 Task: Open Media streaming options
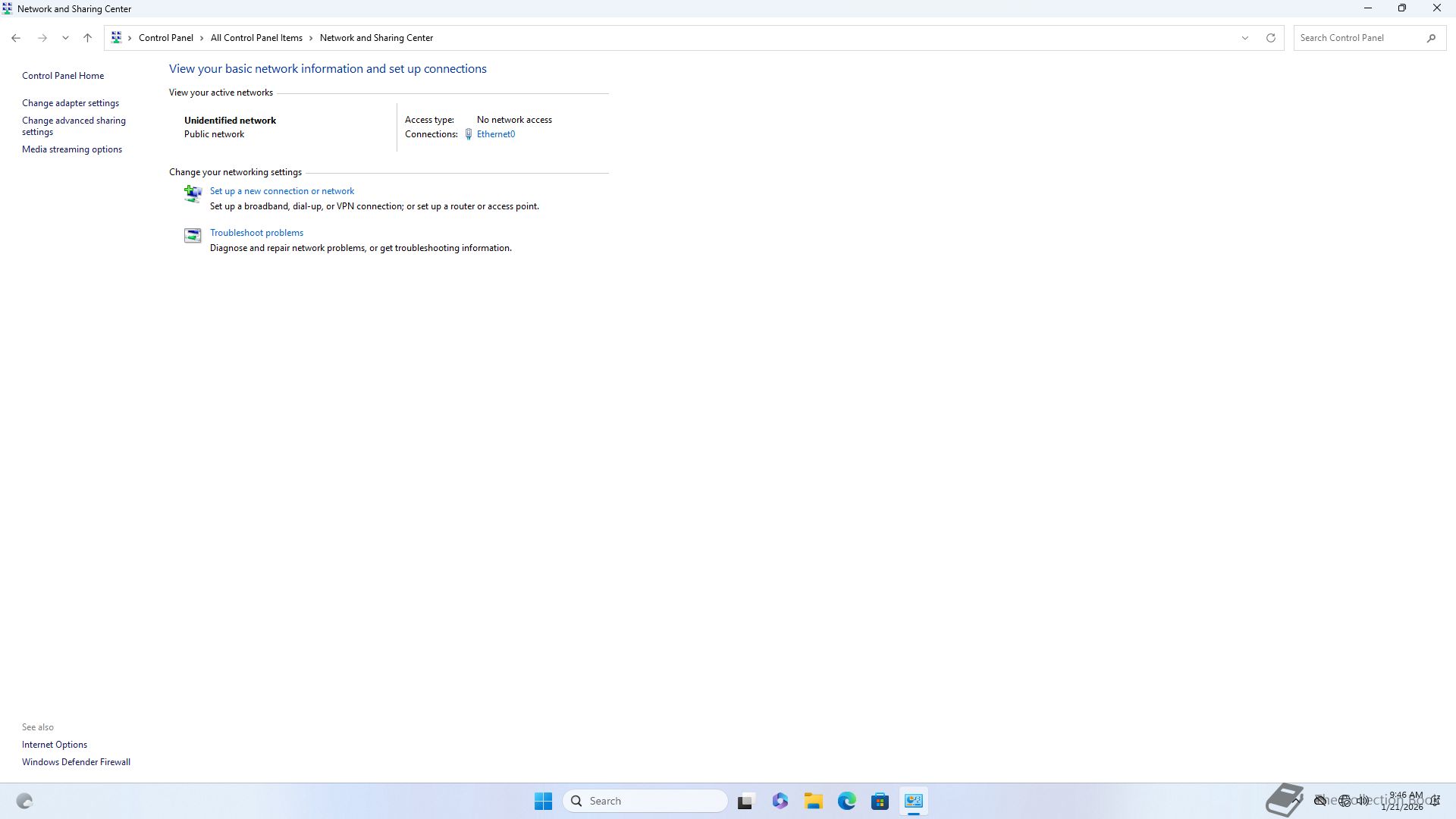[72, 149]
